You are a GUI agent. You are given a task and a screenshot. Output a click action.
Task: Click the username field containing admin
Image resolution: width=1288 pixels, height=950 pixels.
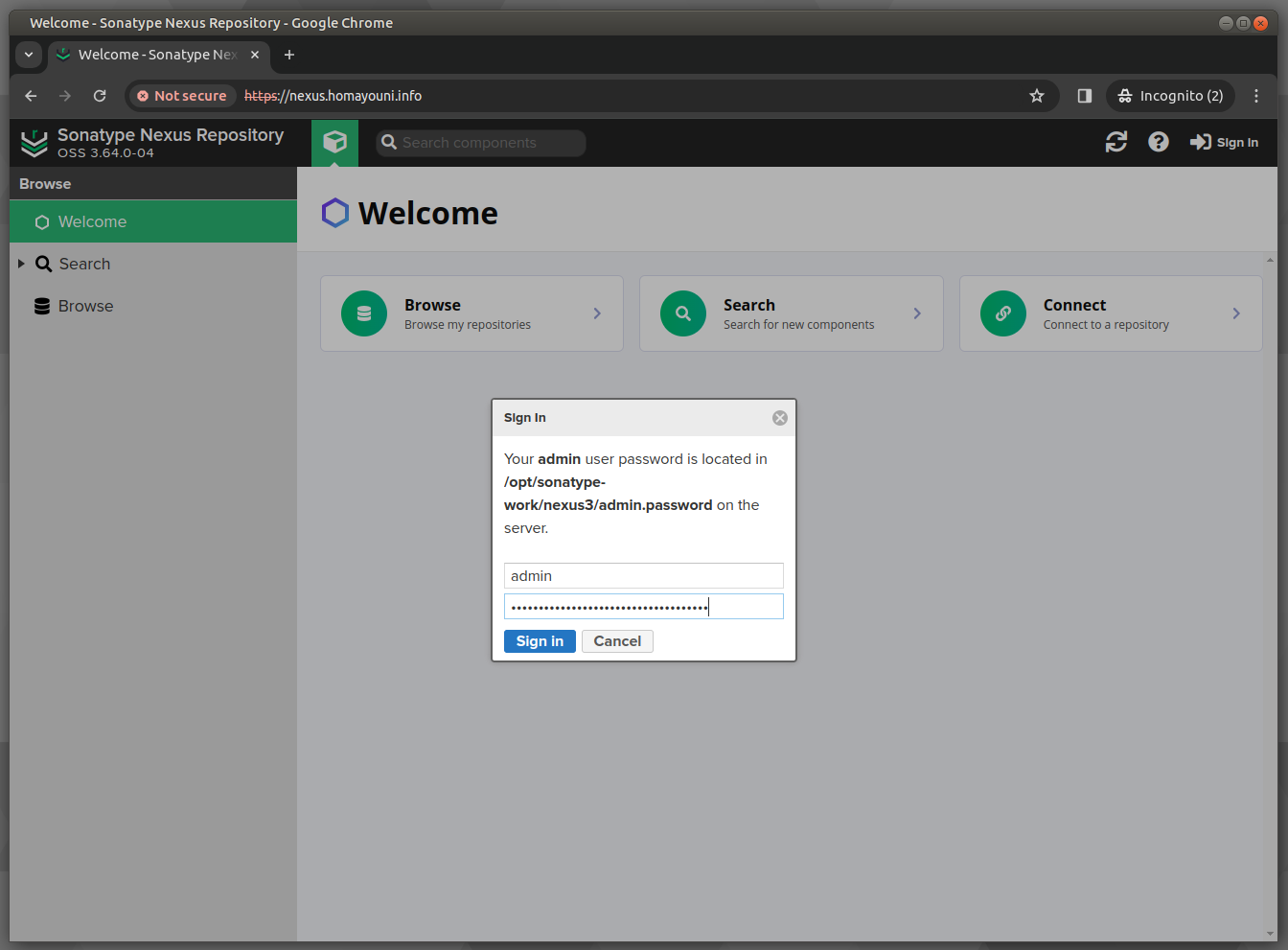pyautogui.click(x=644, y=575)
